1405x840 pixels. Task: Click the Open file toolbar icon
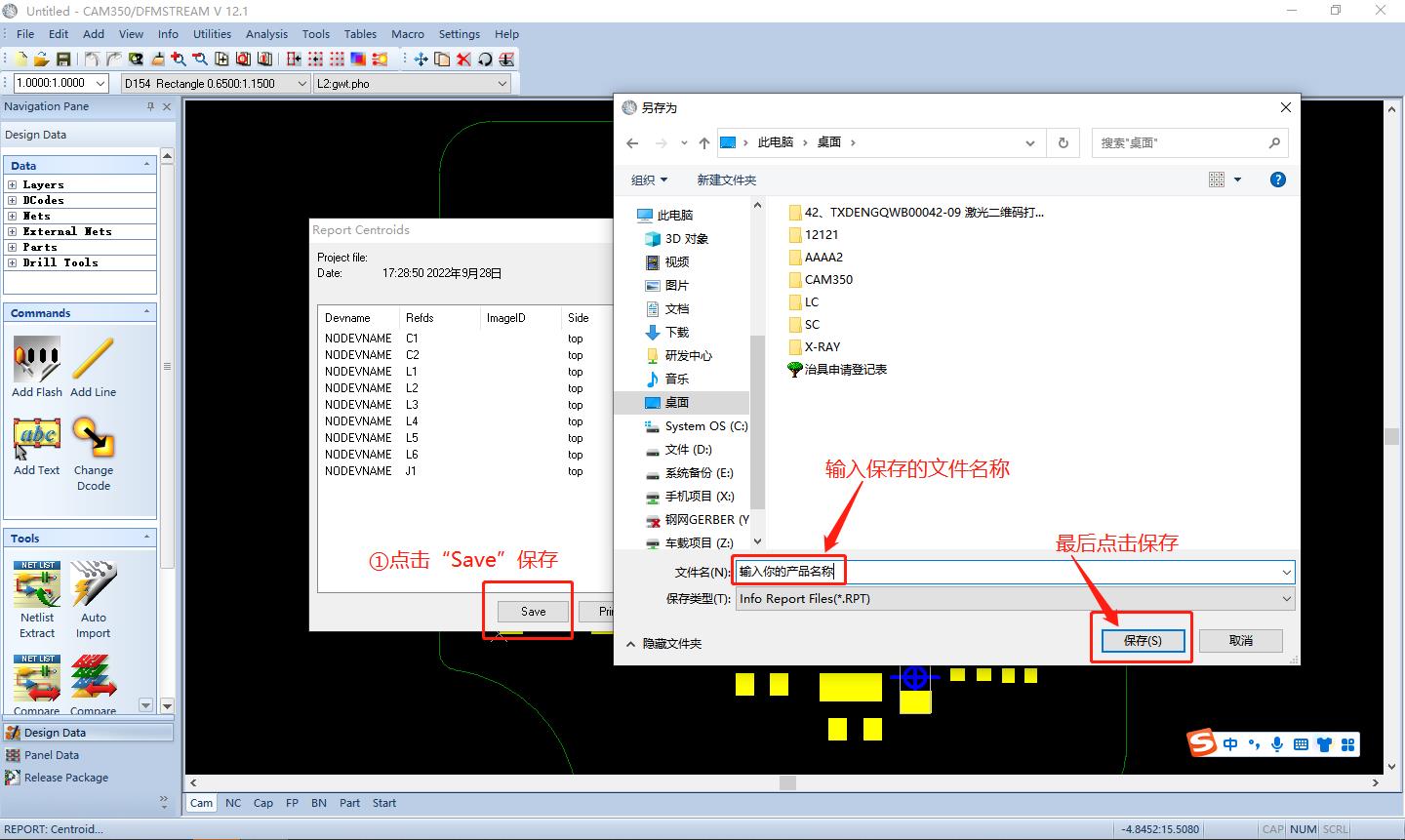coord(42,60)
